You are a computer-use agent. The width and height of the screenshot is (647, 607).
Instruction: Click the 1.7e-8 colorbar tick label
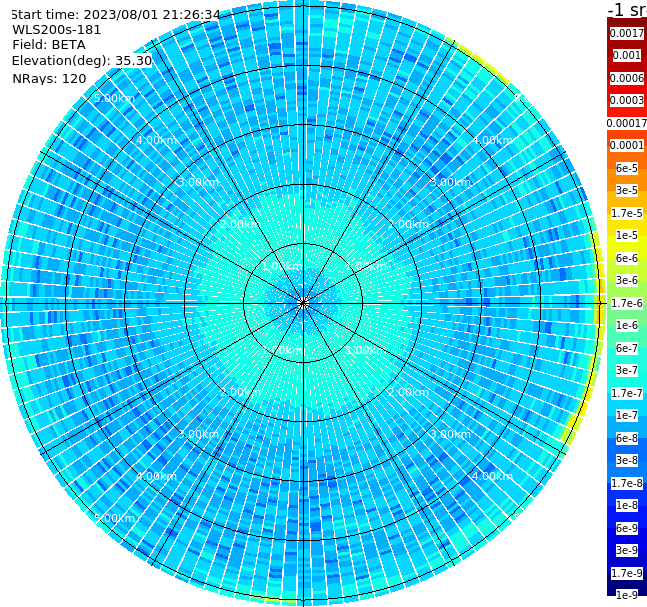tap(627, 483)
